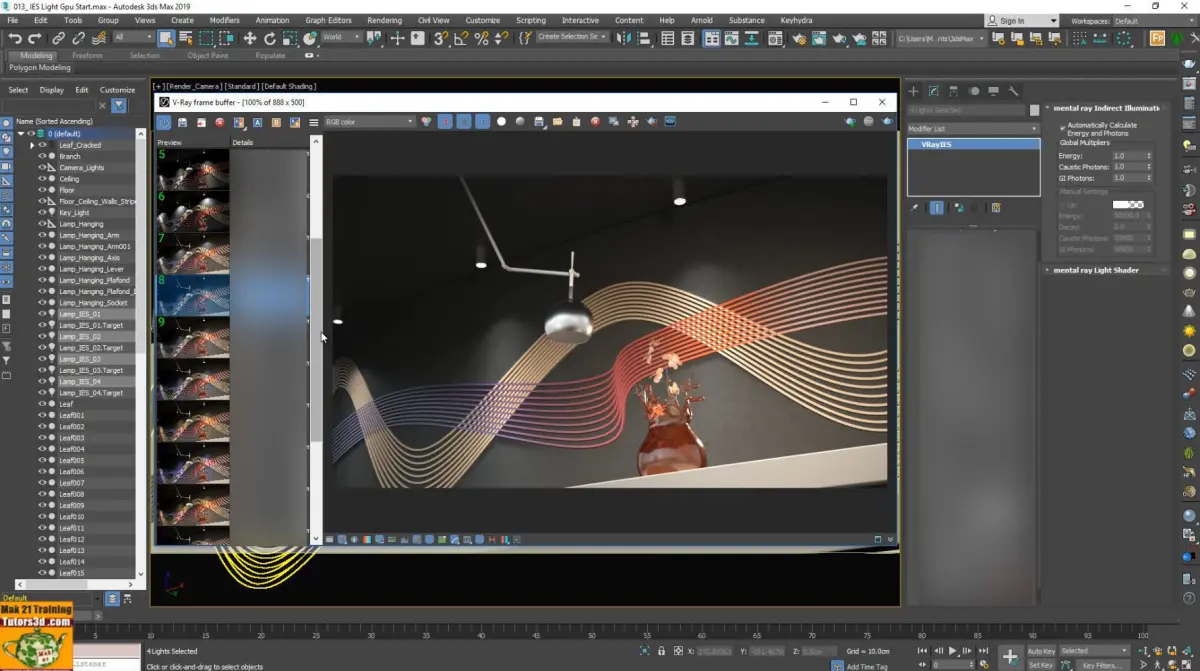This screenshot has height=671, width=1200.
Task: Click the Redo arrow in main toolbar
Action: pos(37,38)
